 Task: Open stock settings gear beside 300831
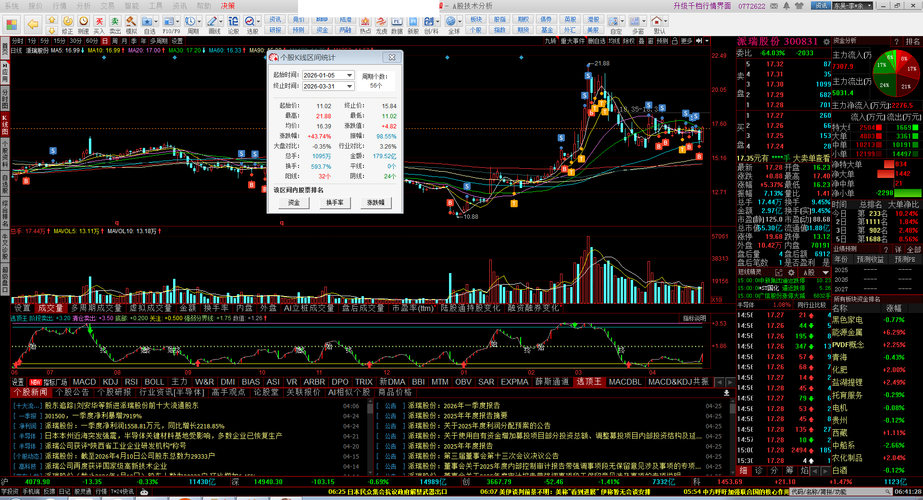coord(826,42)
